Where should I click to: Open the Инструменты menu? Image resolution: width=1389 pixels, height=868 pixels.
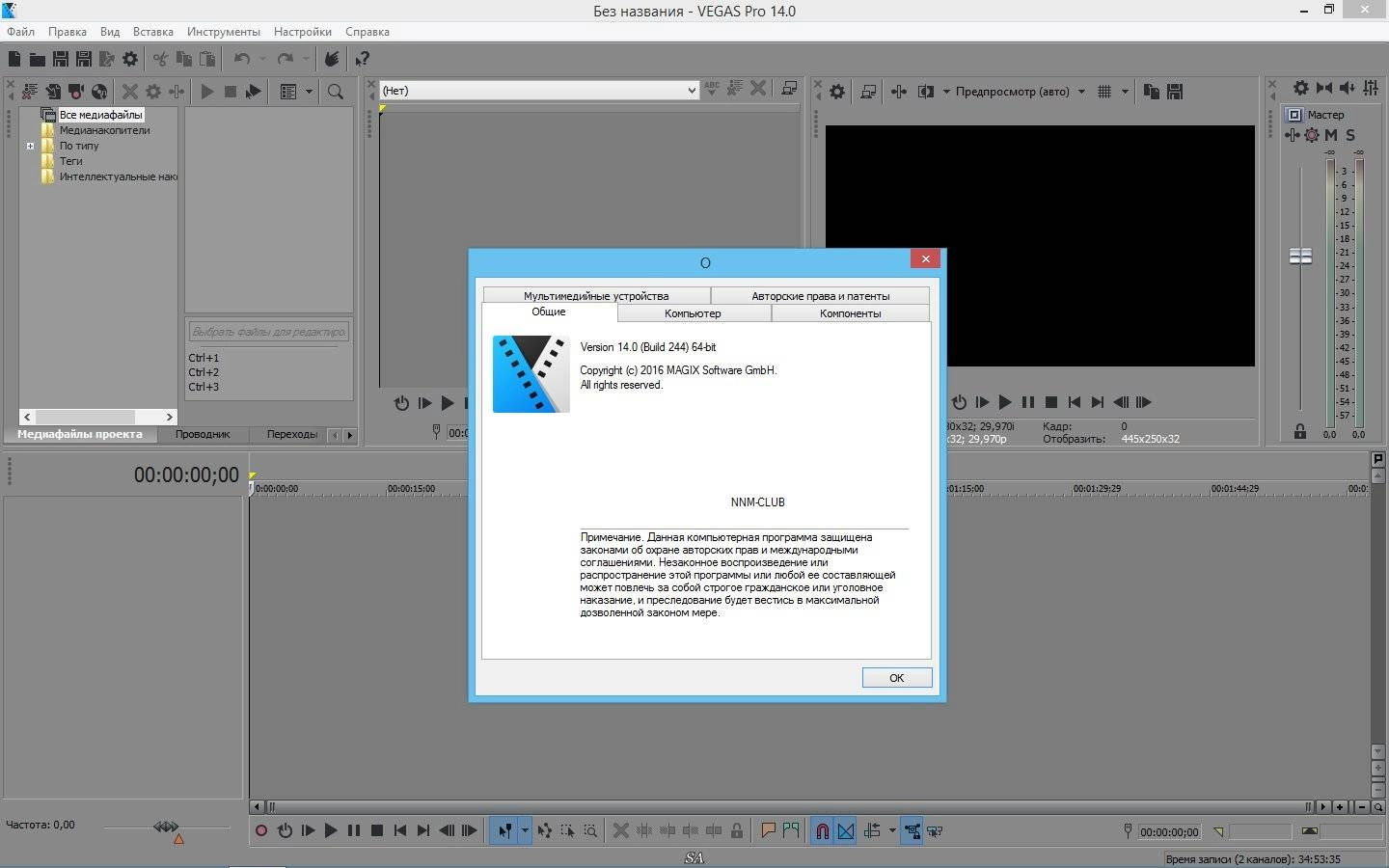(x=224, y=32)
